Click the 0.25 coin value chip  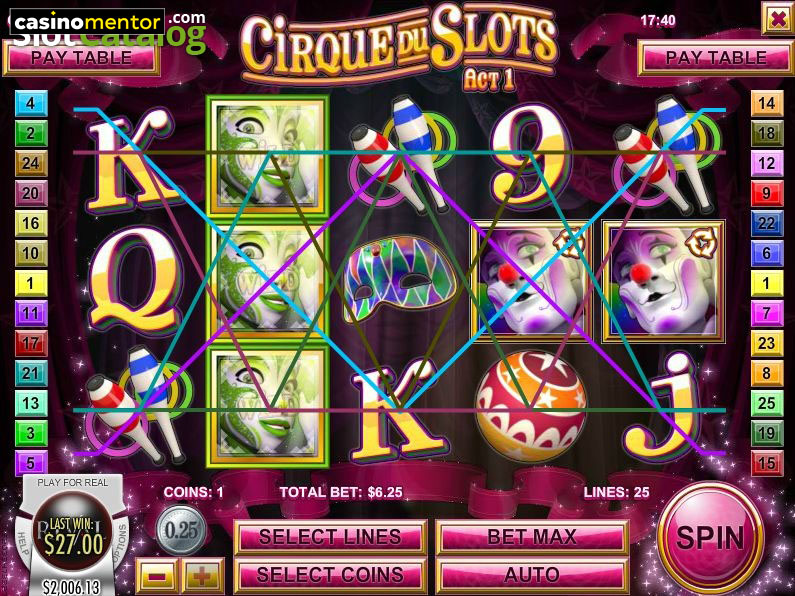(x=181, y=530)
